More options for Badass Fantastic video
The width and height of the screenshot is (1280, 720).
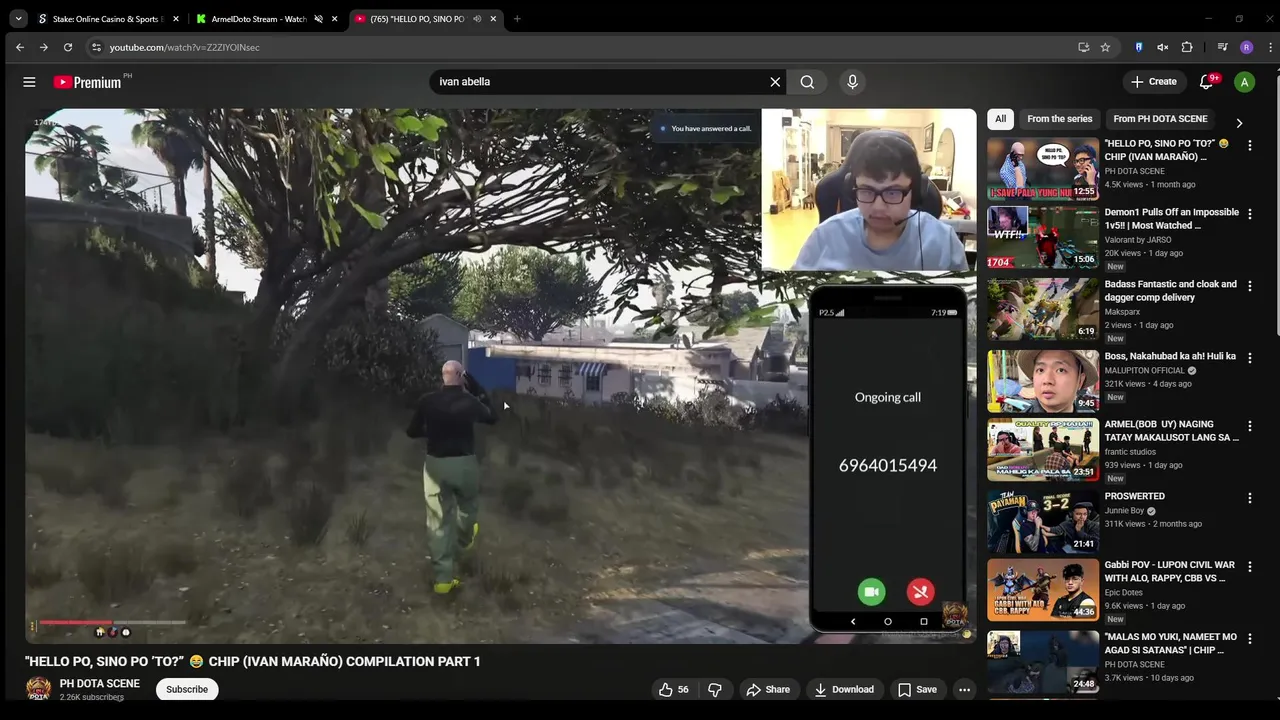point(1249,286)
